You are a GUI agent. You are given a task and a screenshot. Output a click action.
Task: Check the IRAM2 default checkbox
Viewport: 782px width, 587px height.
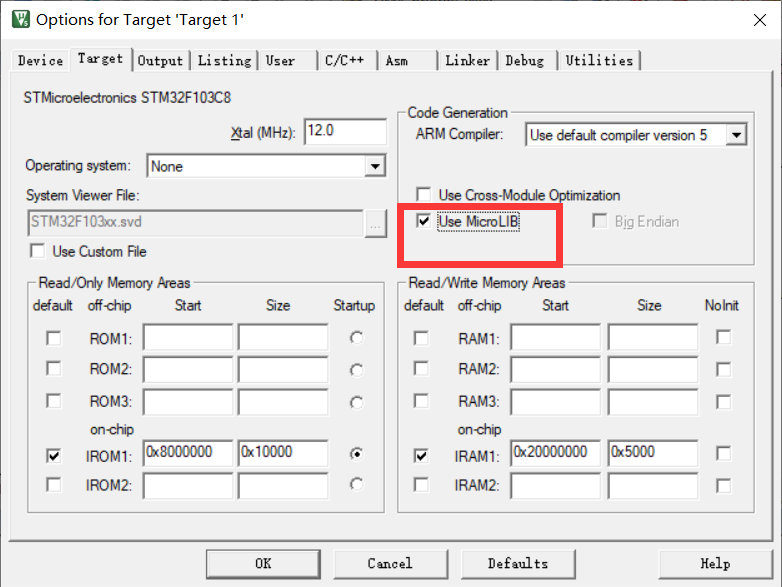pyautogui.click(x=421, y=485)
